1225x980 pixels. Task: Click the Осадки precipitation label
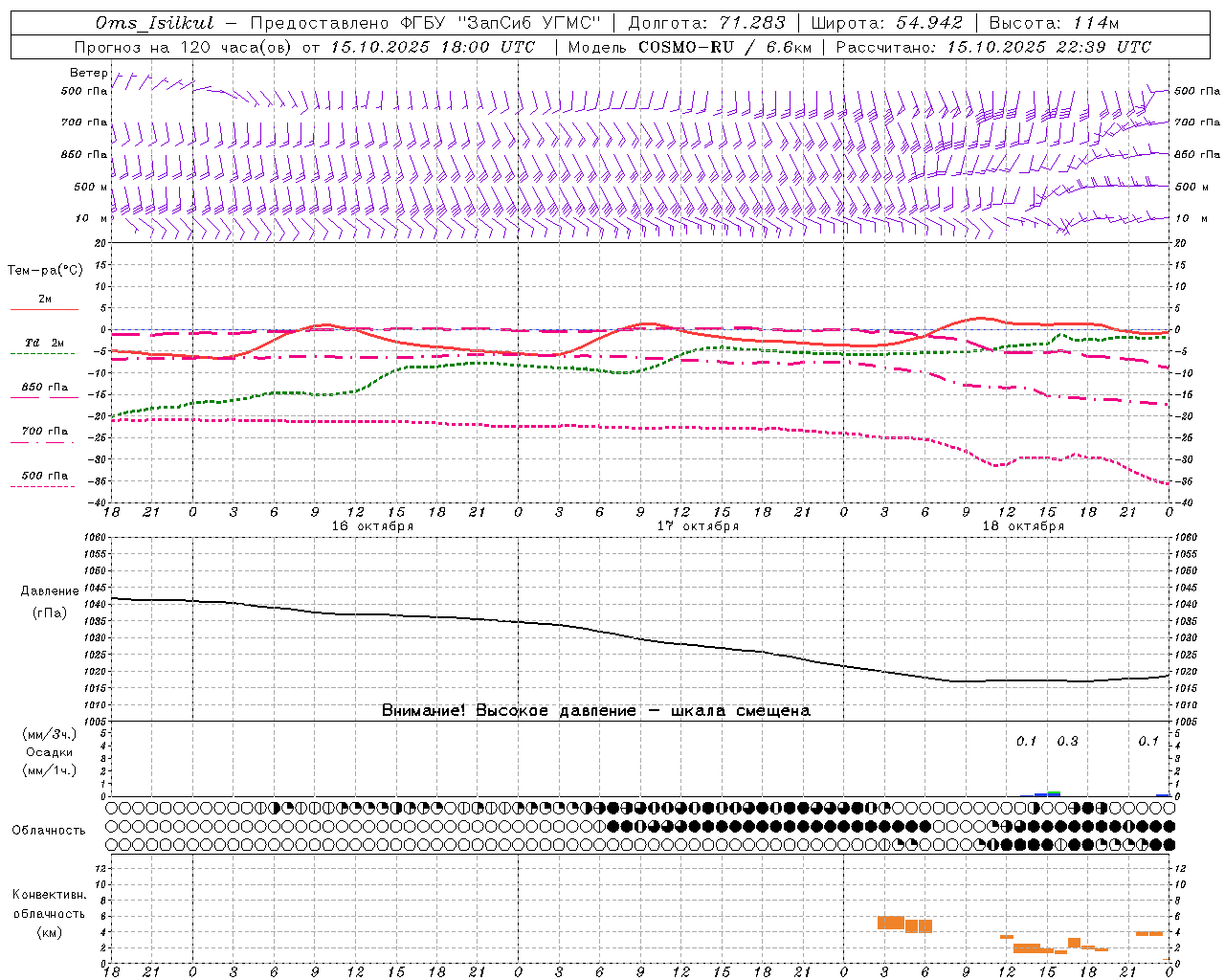(x=49, y=752)
